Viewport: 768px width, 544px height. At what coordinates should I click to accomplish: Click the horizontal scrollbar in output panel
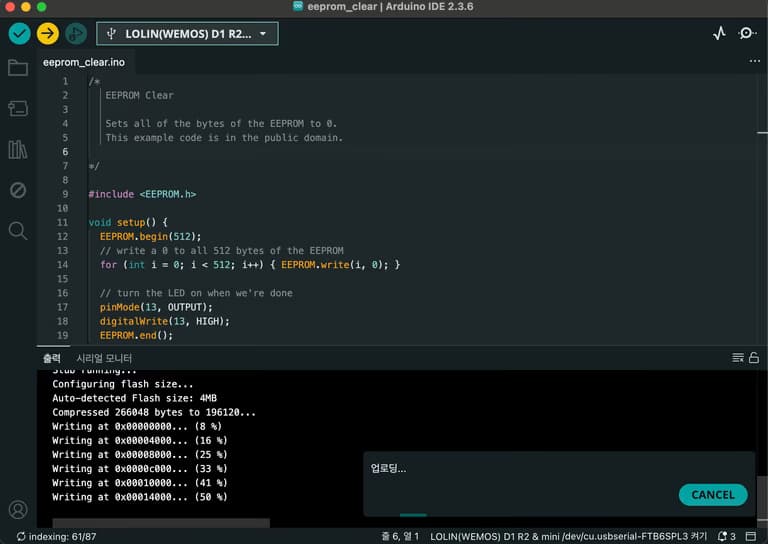click(160, 522)
